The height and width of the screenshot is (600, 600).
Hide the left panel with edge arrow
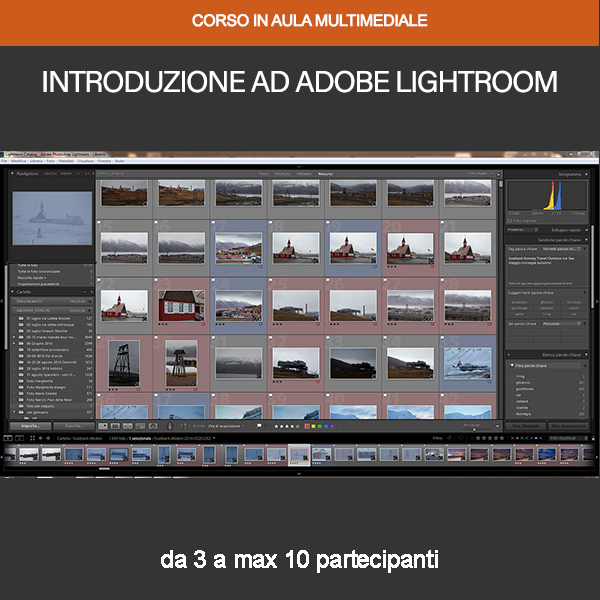(2, 301)
